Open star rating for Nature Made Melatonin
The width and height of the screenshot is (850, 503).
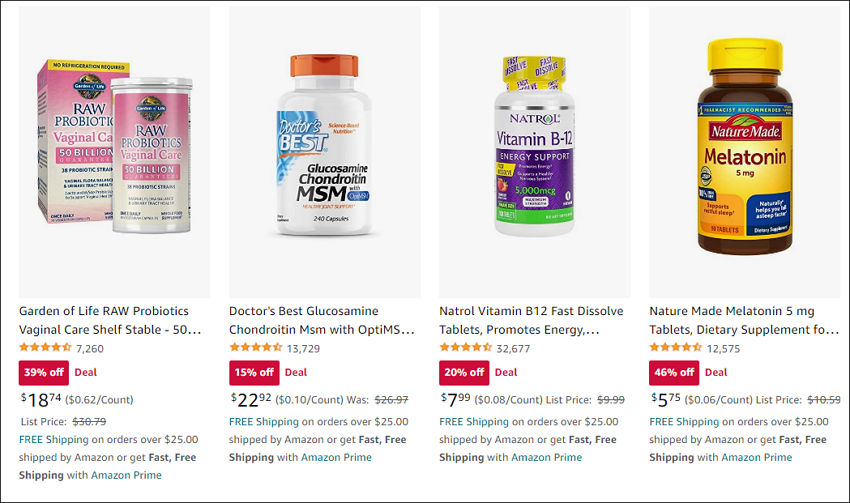(x=675, y=347)
